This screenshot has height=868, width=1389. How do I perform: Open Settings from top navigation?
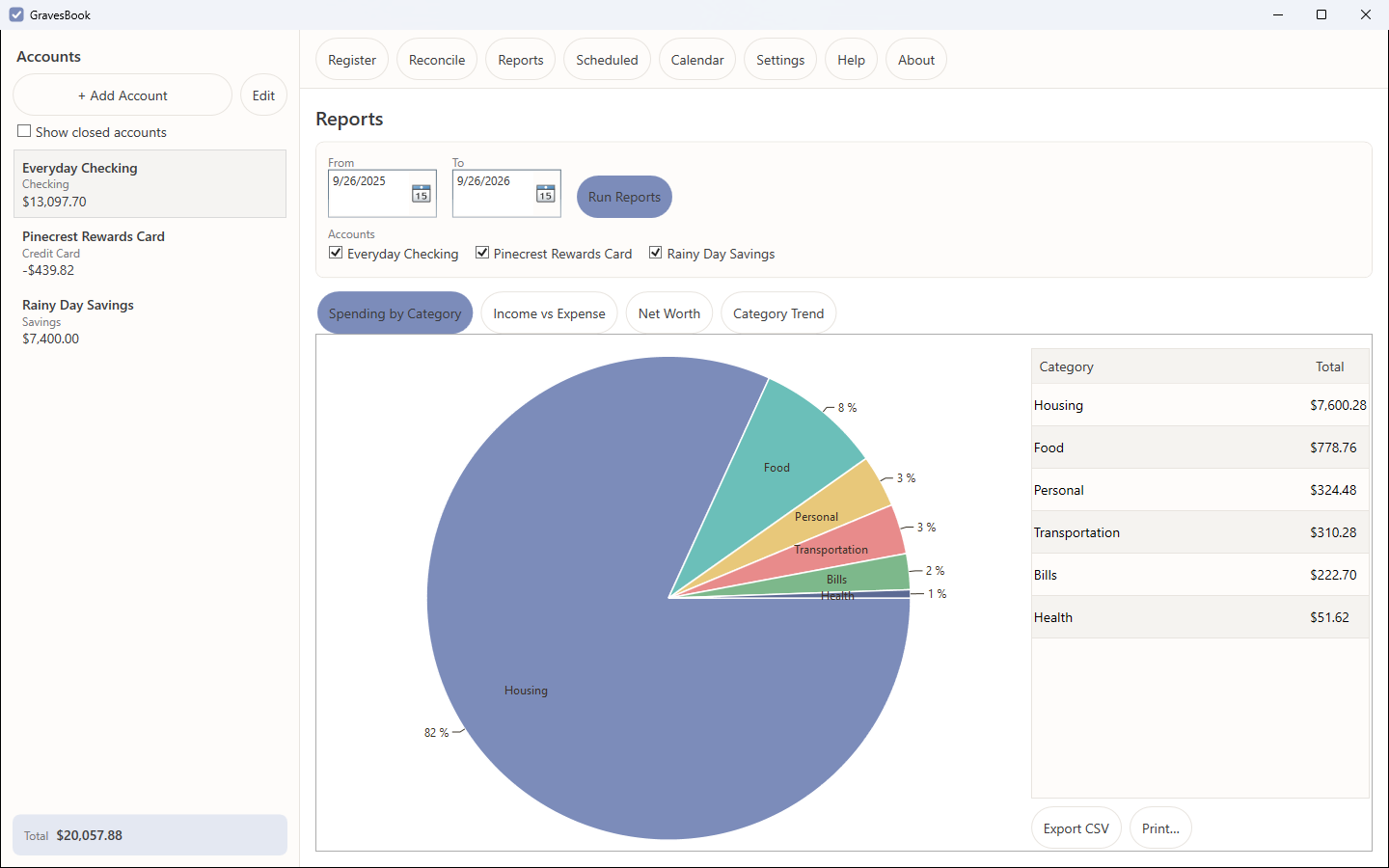click(780, 60)
